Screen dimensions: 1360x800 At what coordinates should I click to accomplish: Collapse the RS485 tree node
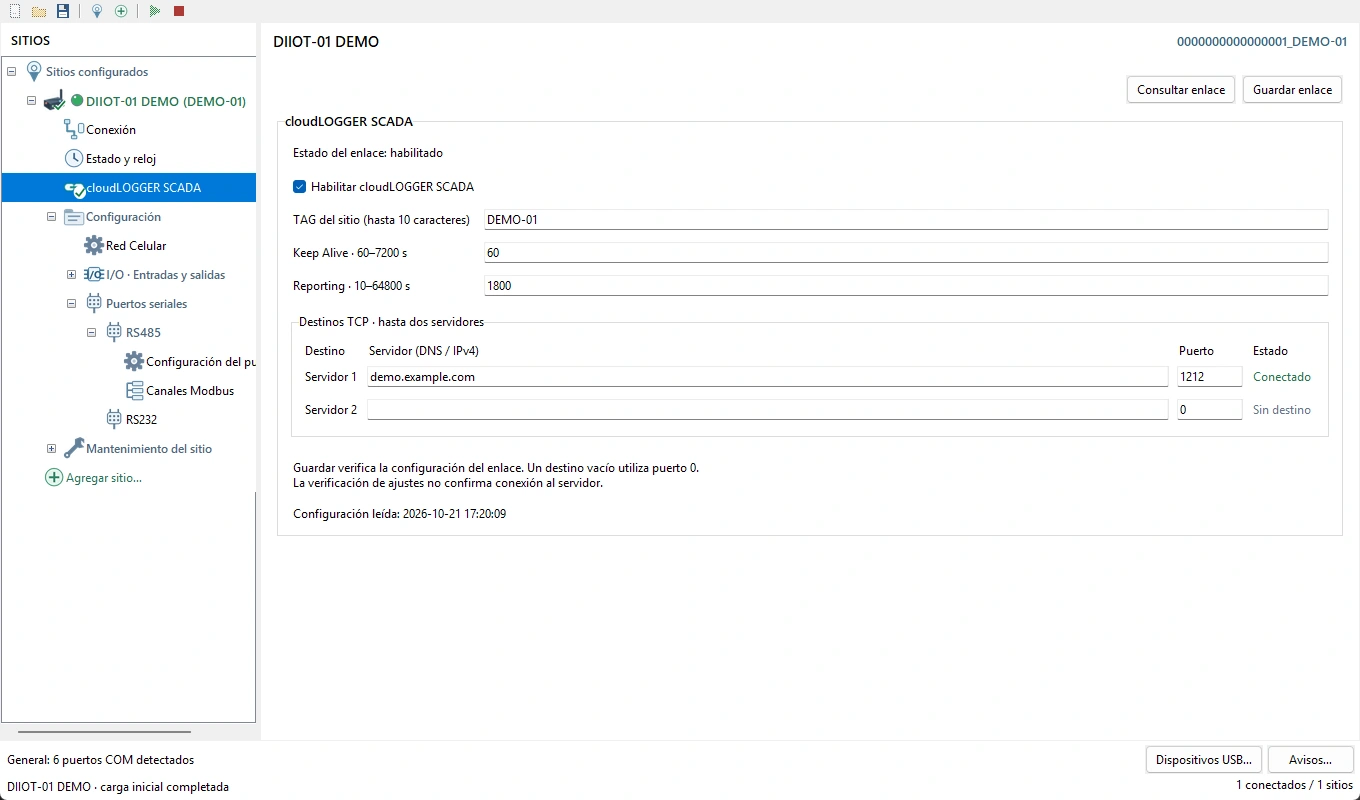click(91, 333)
